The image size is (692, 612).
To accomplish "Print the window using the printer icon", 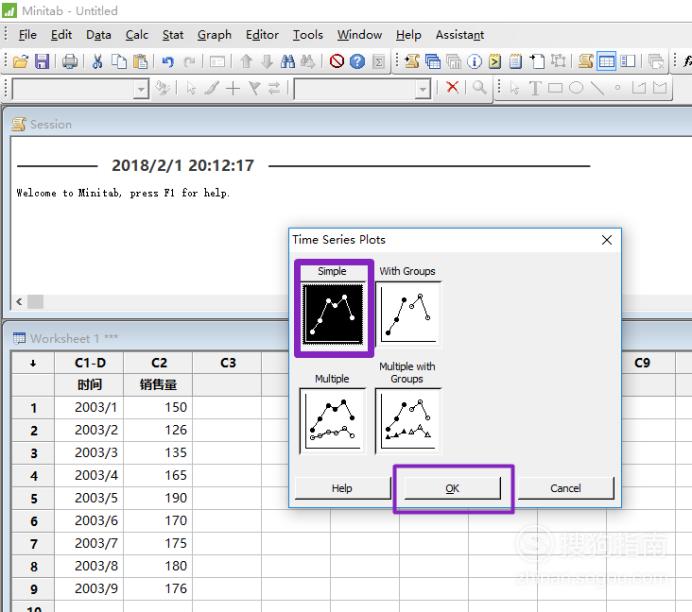I will click(70, 61).
